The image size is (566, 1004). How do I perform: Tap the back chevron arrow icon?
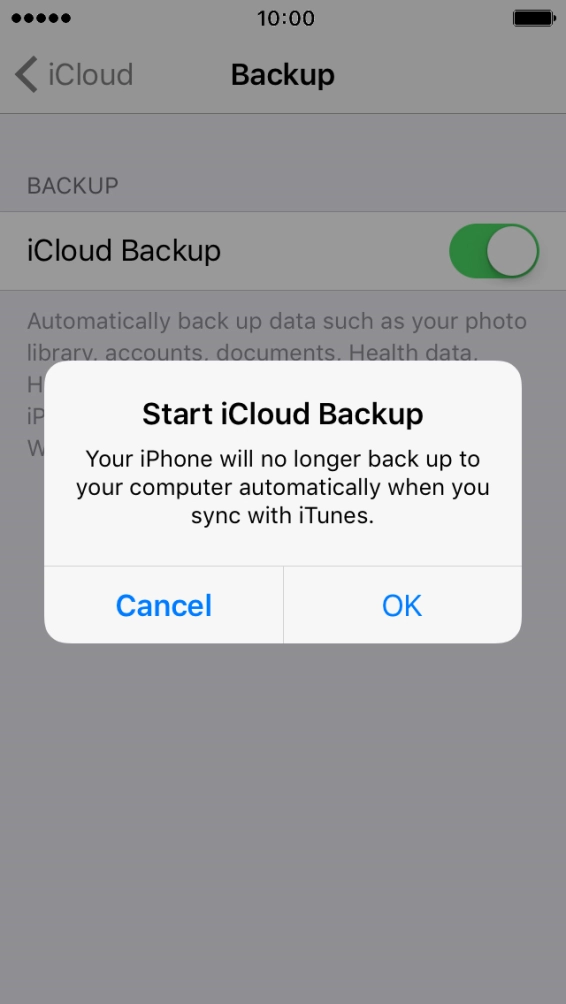point(26,74)
